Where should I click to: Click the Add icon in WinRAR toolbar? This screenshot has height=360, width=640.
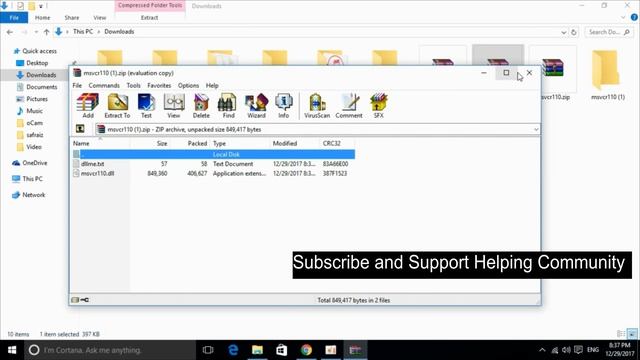88,106
